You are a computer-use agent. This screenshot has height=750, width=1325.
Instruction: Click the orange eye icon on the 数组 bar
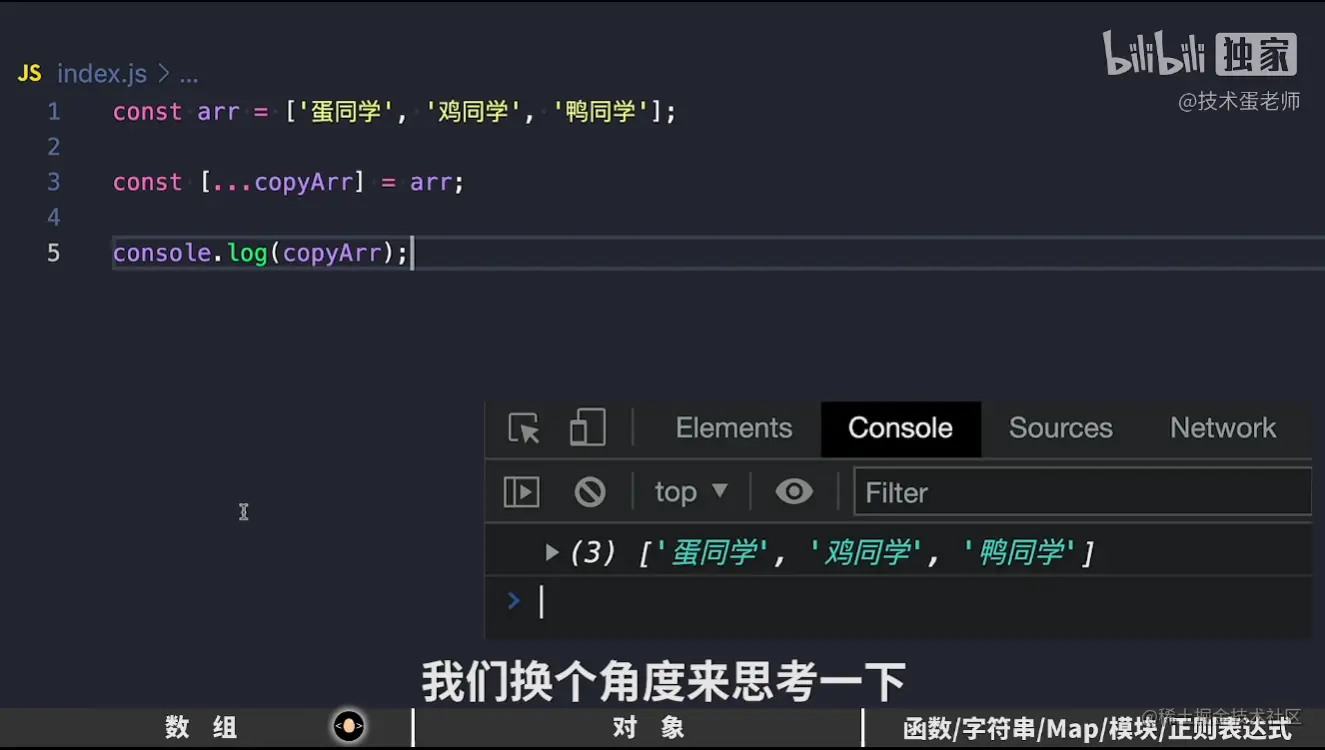[348, 727]
